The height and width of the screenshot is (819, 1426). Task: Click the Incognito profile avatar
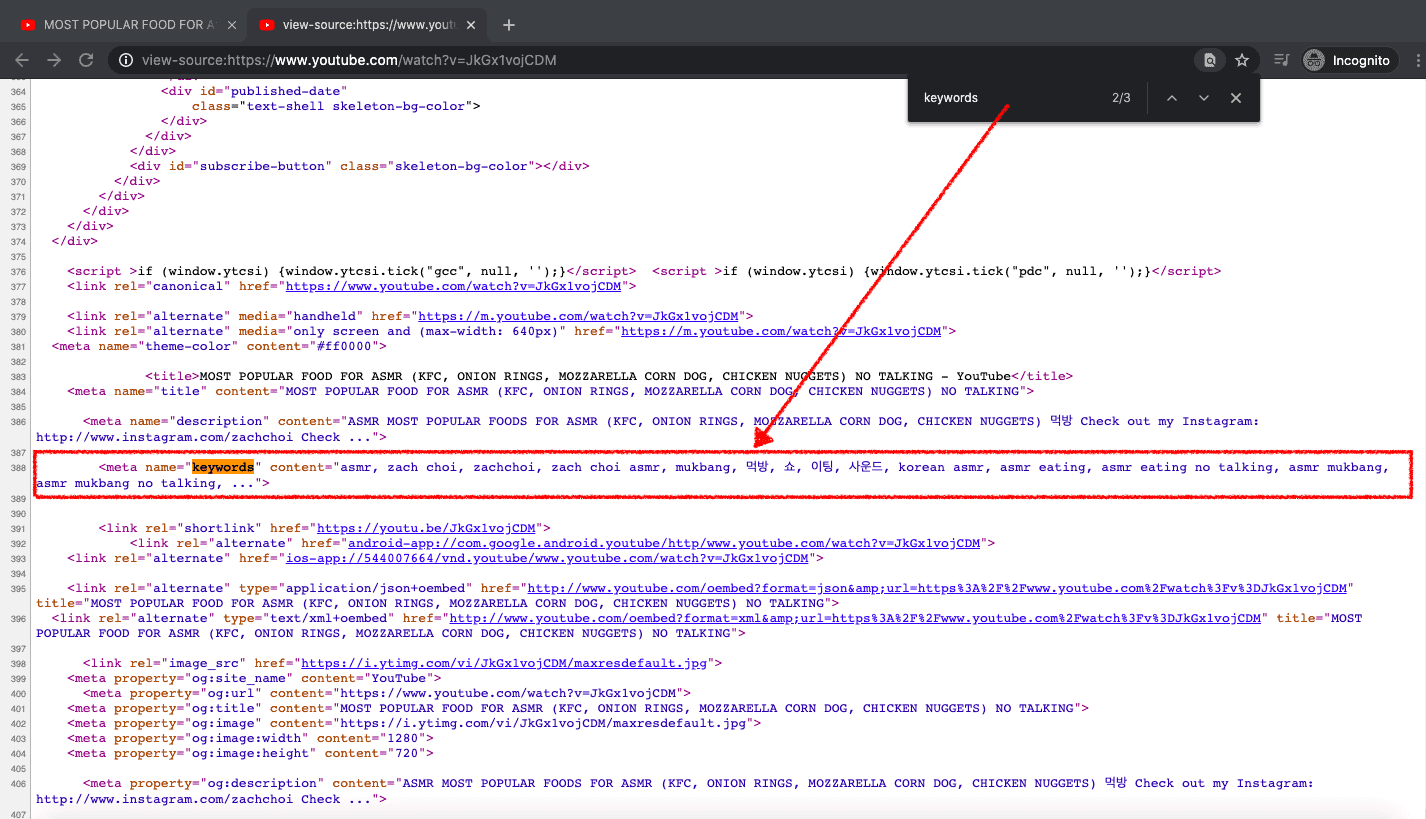(1313, 60)
